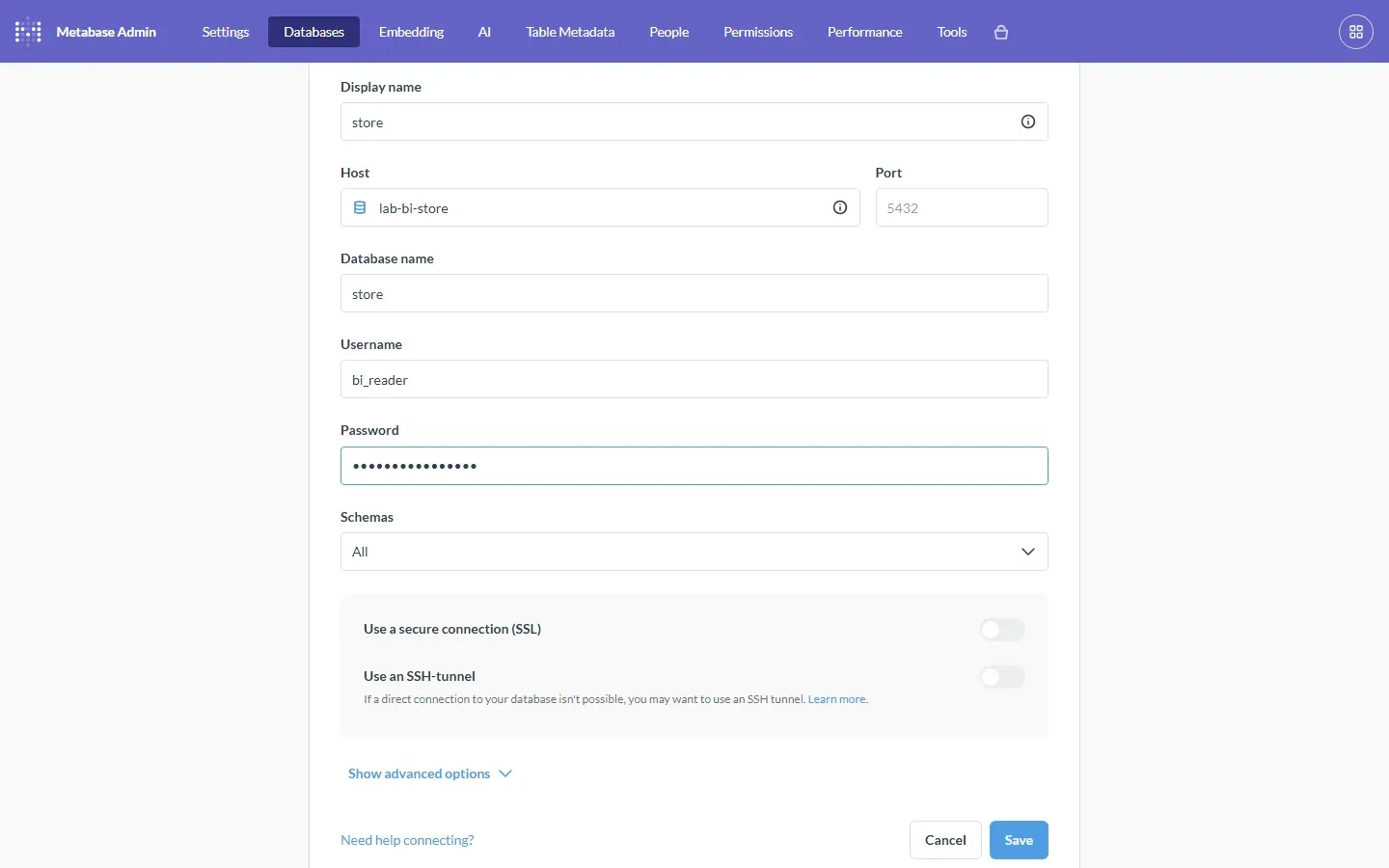Switch to Table Metadata tab
The height and width of the screenshot is (868, 1389).
click(571, 32)
